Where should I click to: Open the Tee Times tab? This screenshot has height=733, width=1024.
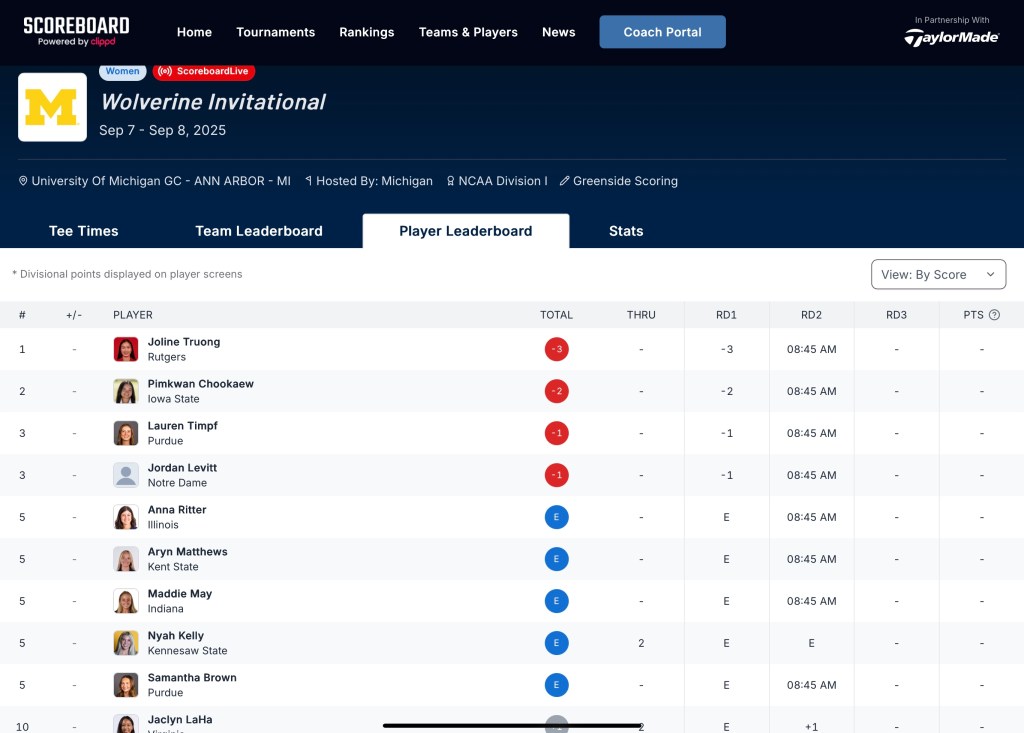(x=84, y=231)
